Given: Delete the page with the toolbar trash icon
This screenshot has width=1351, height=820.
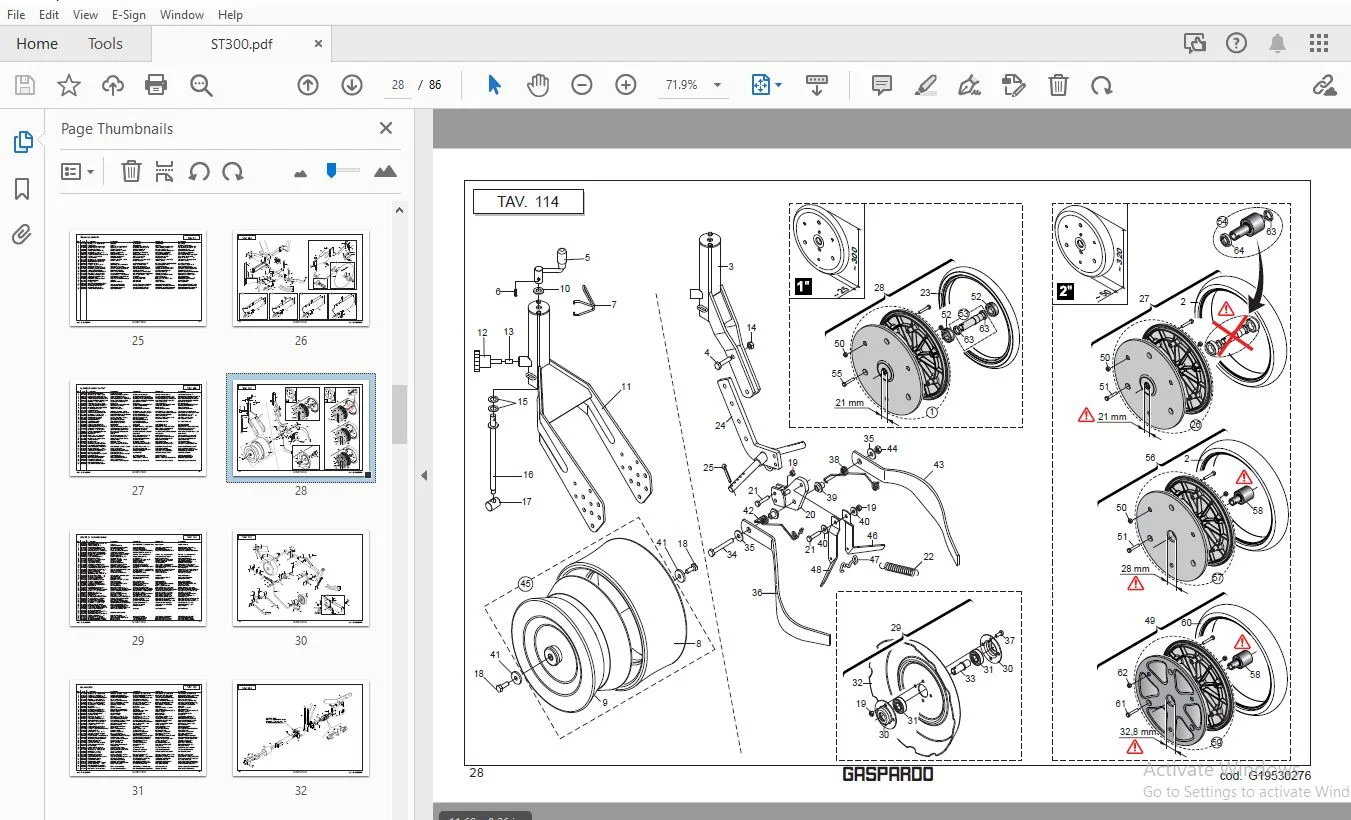Looking at the screenshot, I should pos(1058,85).
